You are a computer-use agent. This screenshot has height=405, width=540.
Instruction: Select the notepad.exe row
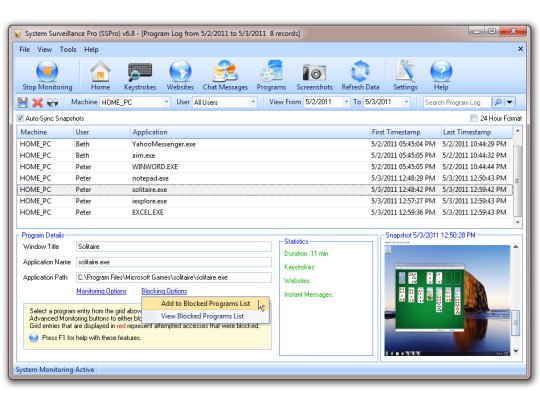264,178
